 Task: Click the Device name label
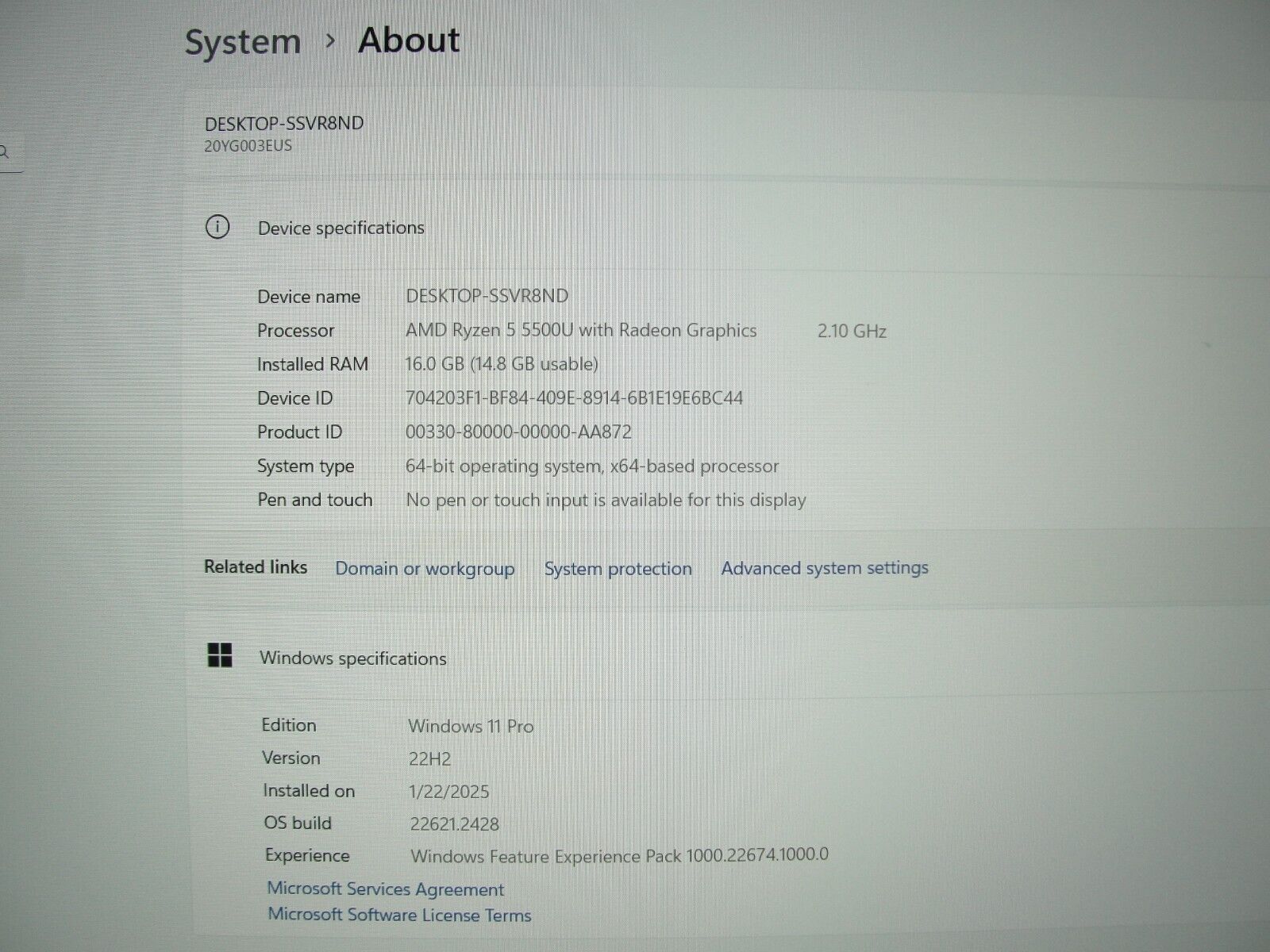pyautogui.click(x=309, y=297)
